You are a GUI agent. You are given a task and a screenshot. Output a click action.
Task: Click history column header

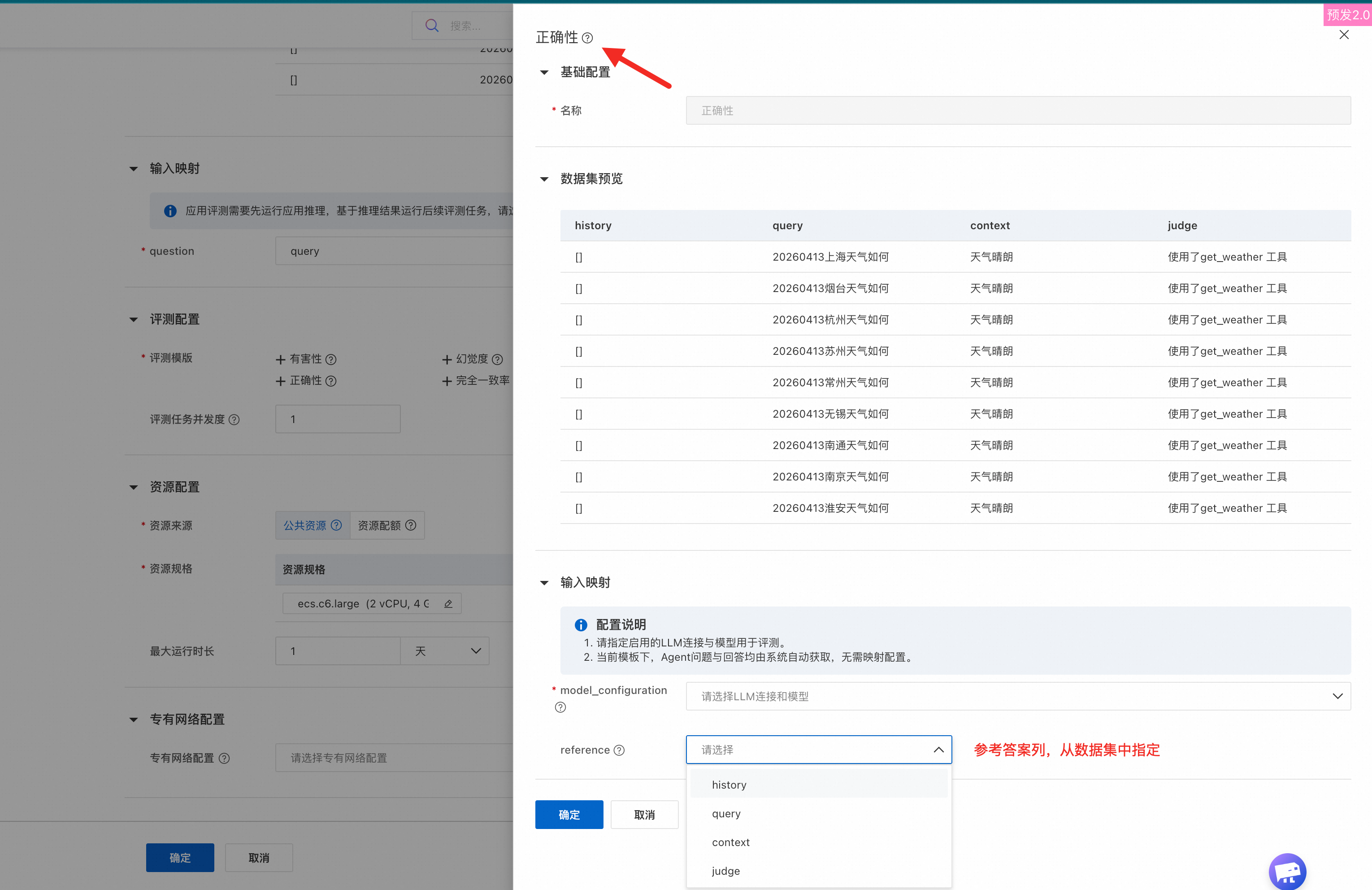tap(593, 226)
